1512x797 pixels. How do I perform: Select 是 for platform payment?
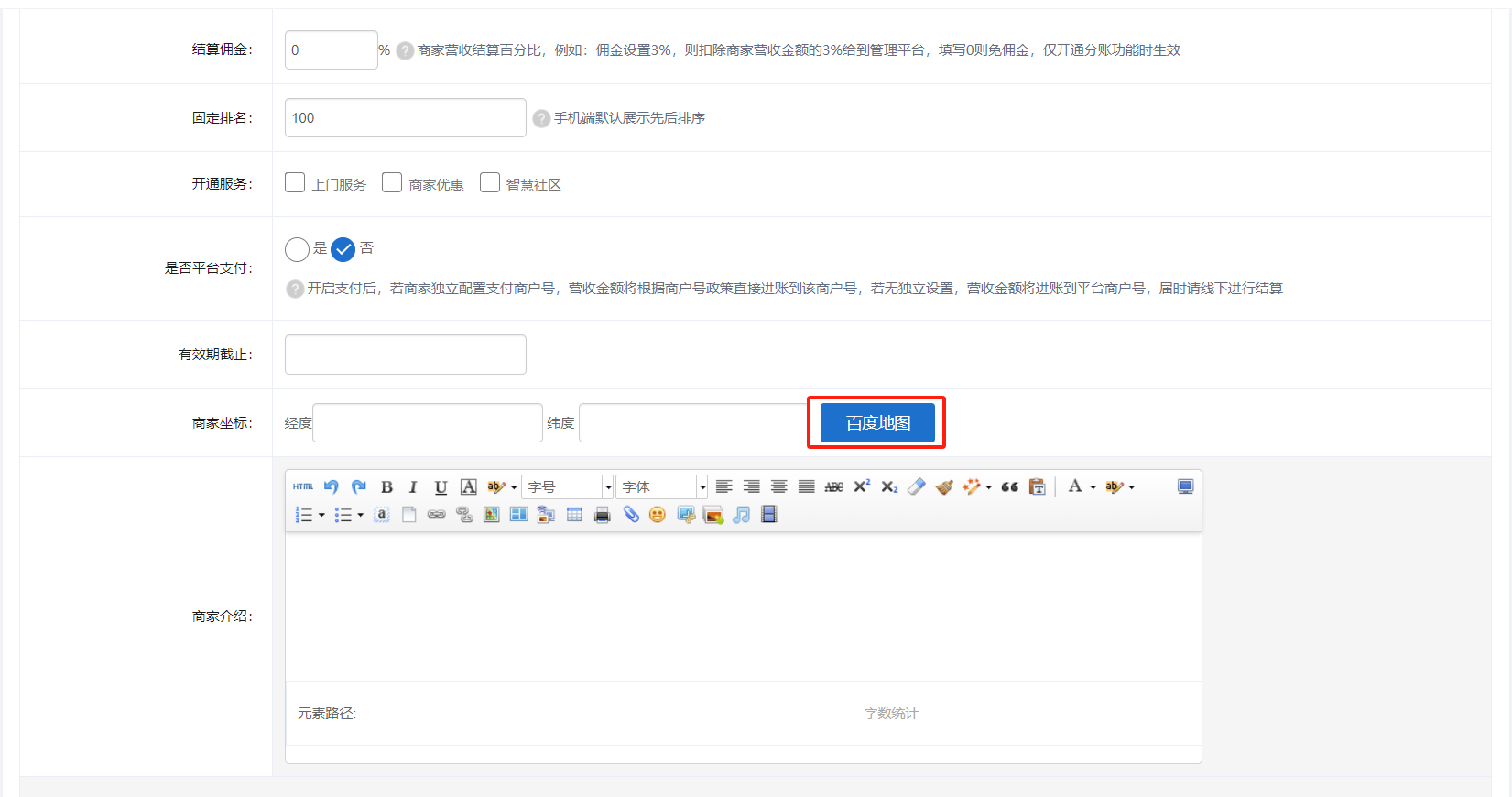pos(297,249)
